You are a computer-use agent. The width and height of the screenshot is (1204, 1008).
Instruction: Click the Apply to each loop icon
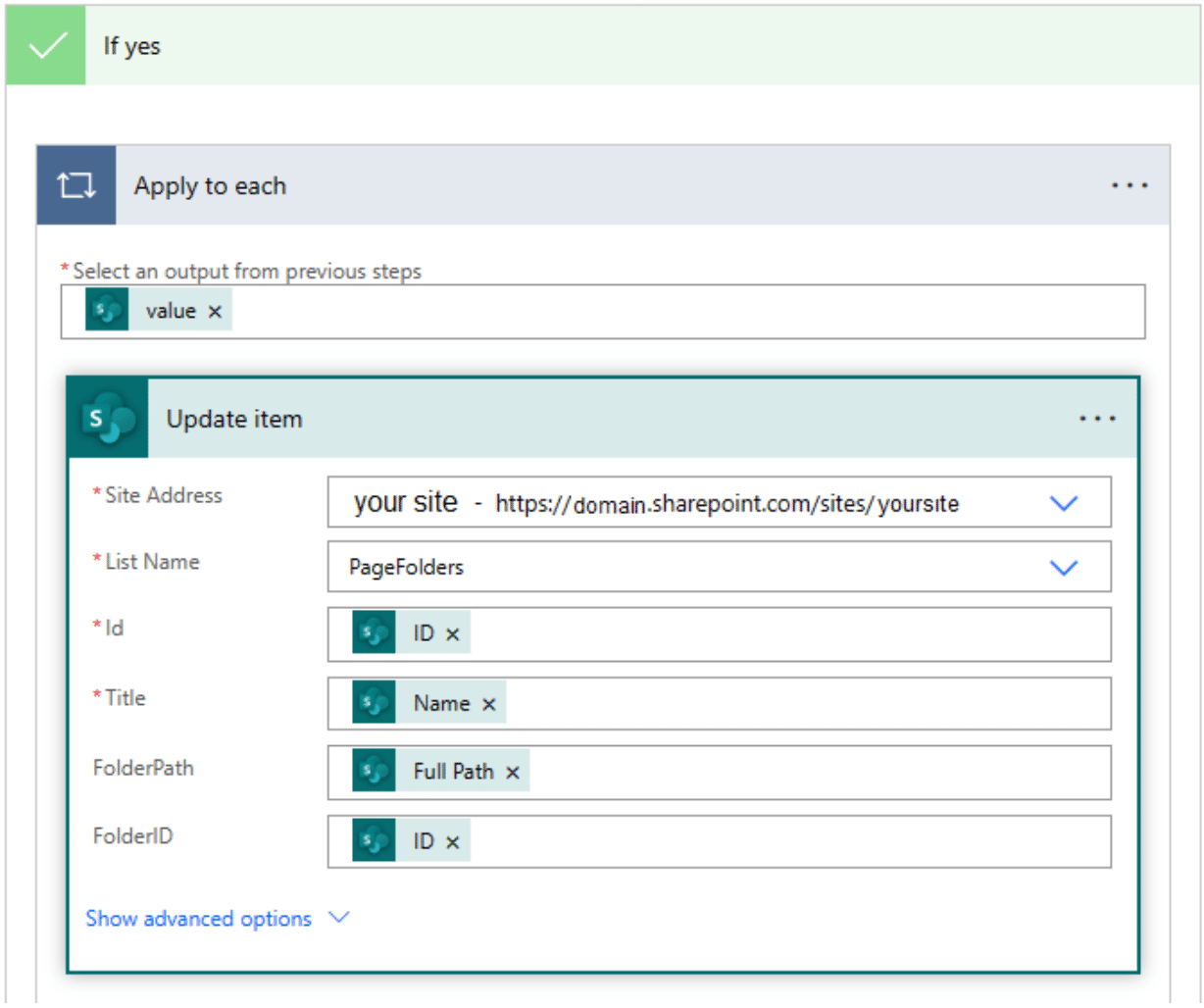coord(75,185)
